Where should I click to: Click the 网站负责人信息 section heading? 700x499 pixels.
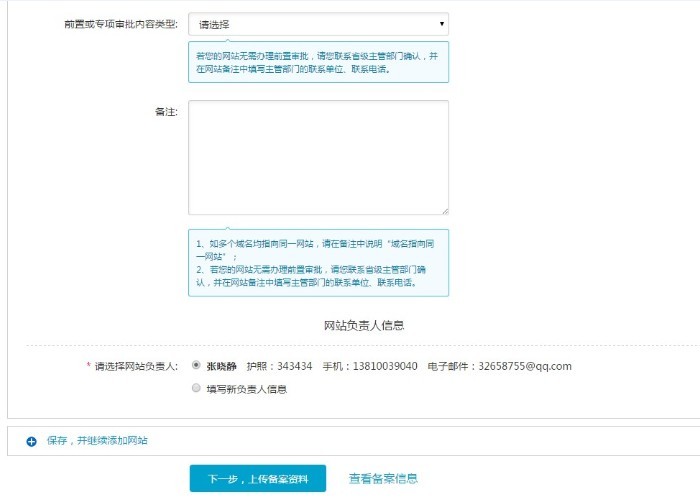coord(364,326)
